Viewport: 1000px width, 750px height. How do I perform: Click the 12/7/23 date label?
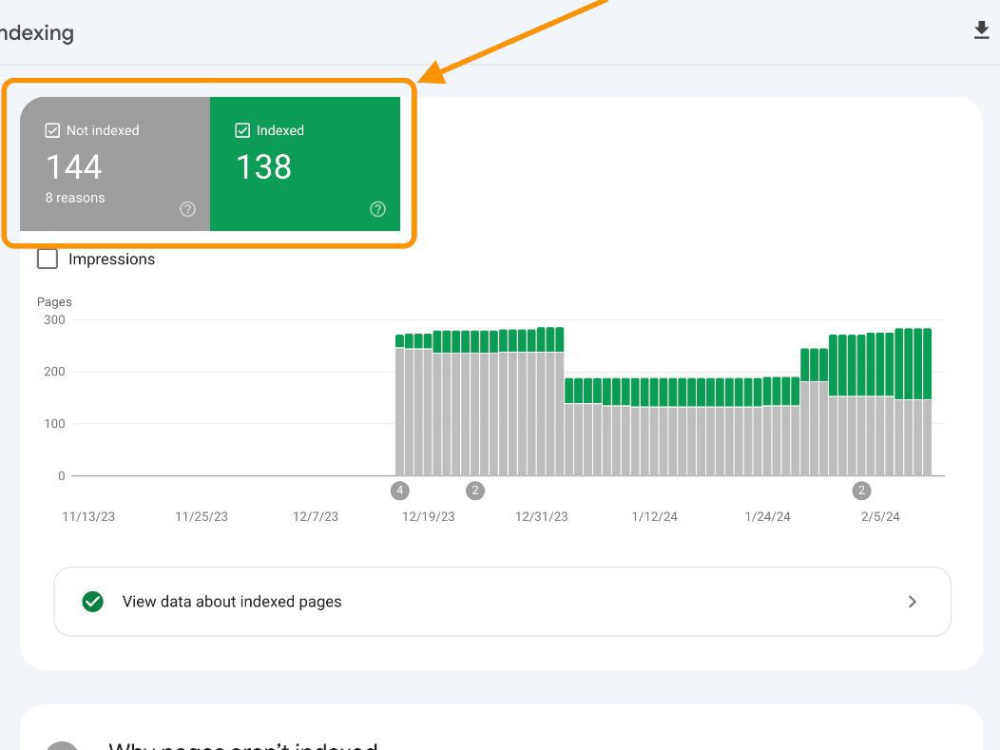pos(315,517)
